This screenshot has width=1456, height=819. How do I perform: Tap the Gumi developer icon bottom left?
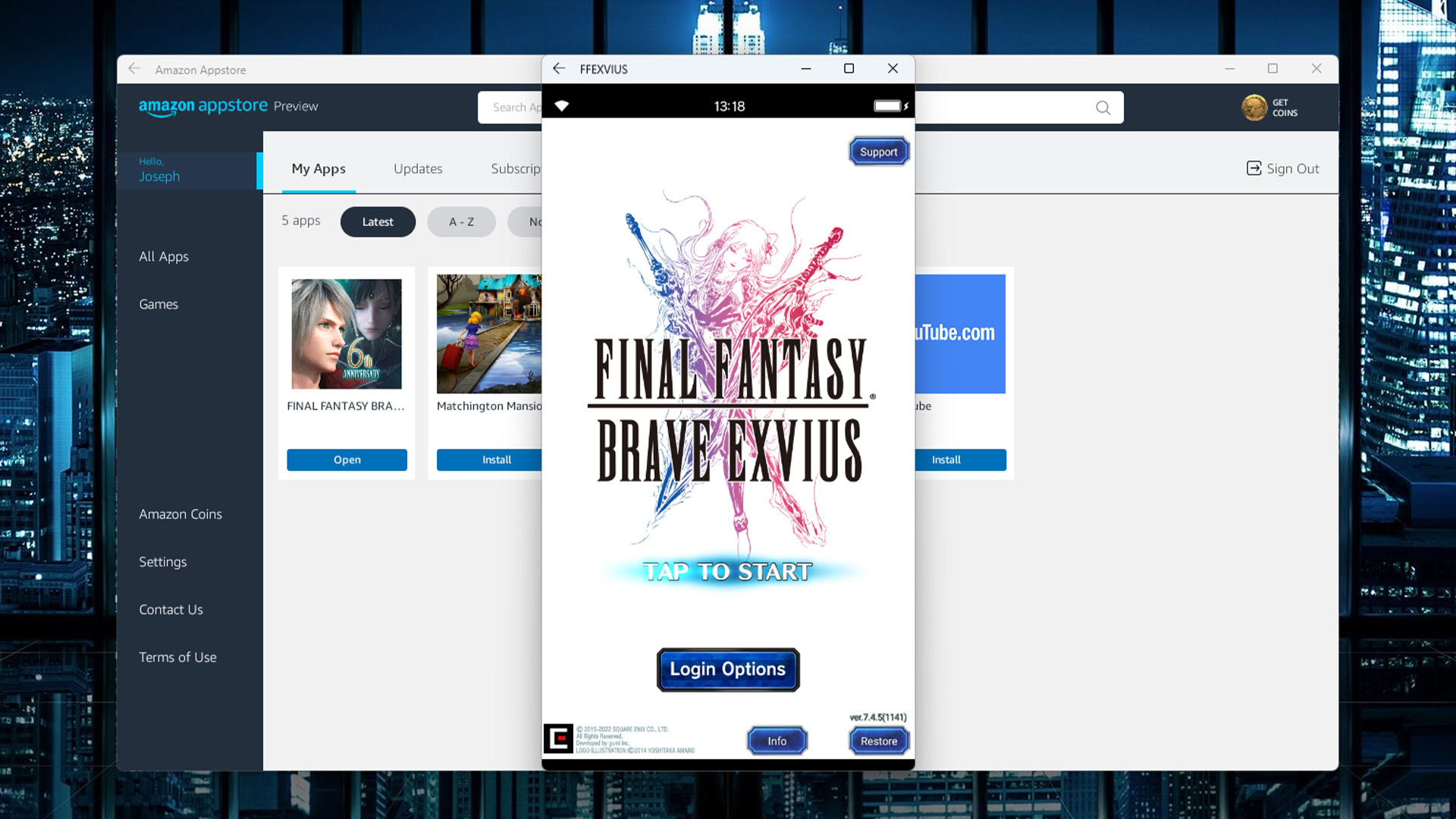pos(558,738)
